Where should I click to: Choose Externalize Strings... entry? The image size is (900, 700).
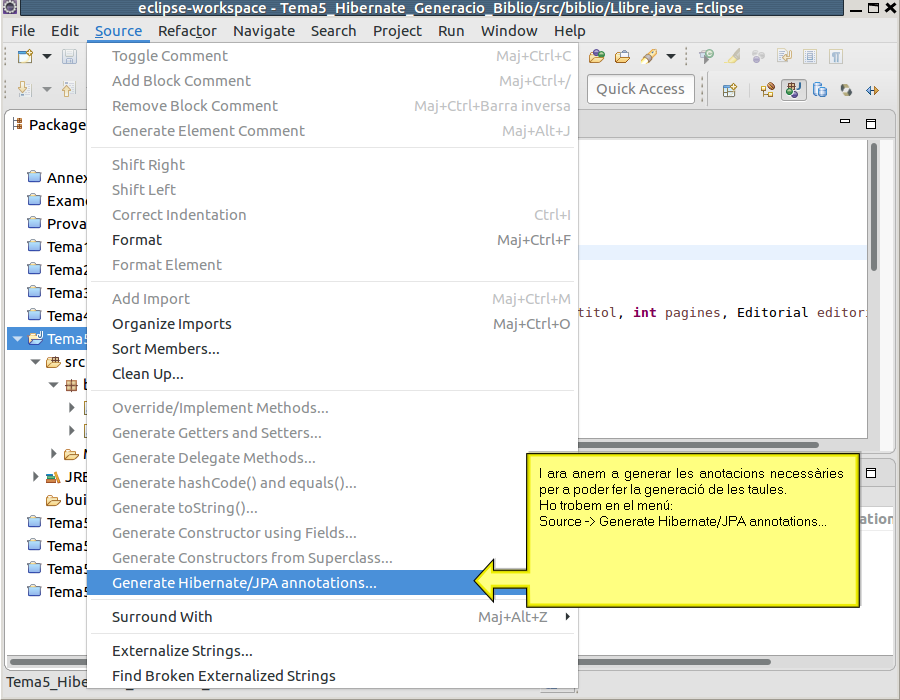333,651
